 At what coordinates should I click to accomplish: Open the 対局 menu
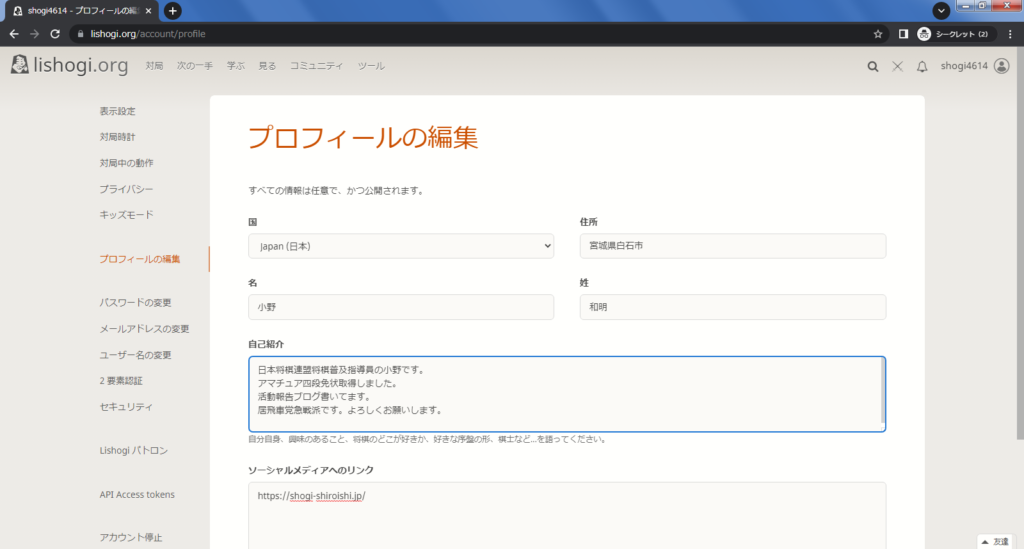point(154,66)
